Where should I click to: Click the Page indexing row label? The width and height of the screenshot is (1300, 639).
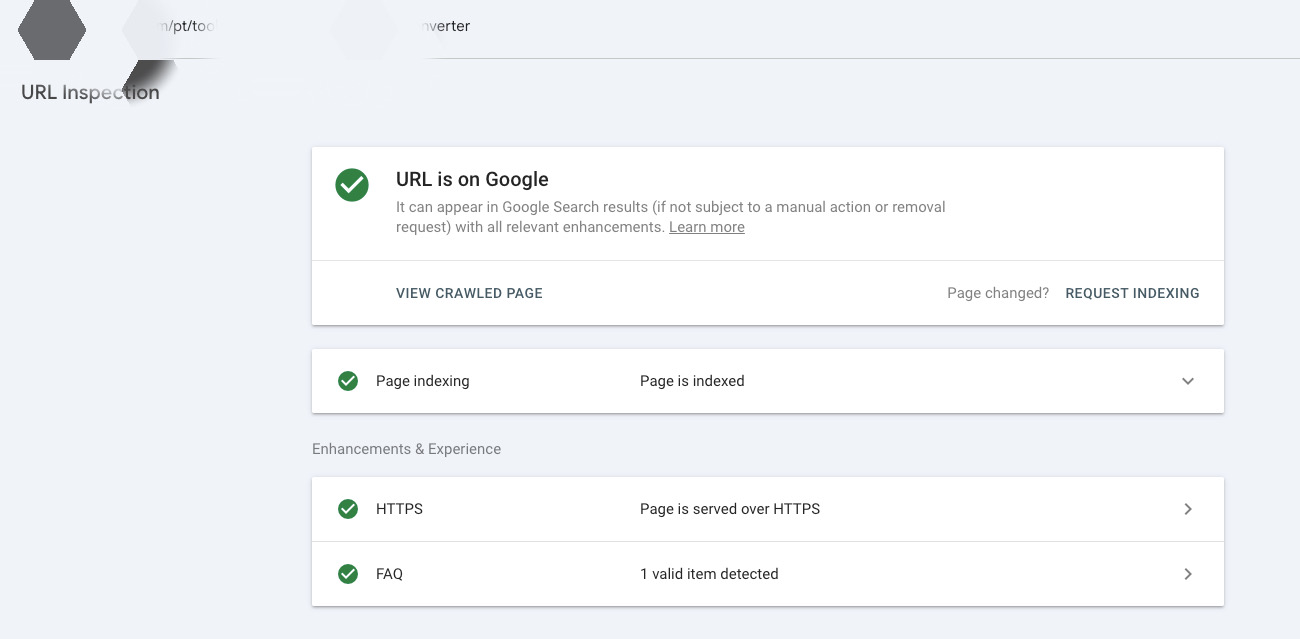coord(422,381)
